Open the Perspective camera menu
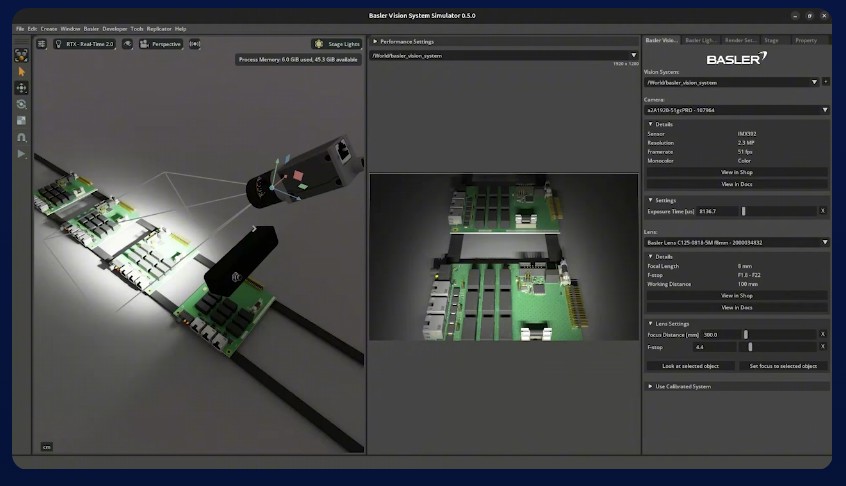 tap(161, 44)
